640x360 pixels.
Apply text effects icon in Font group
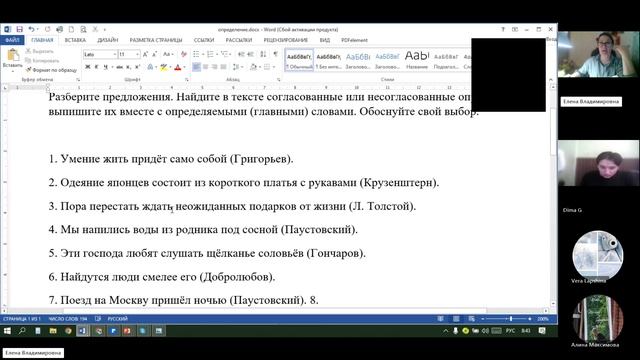point(150,67)
